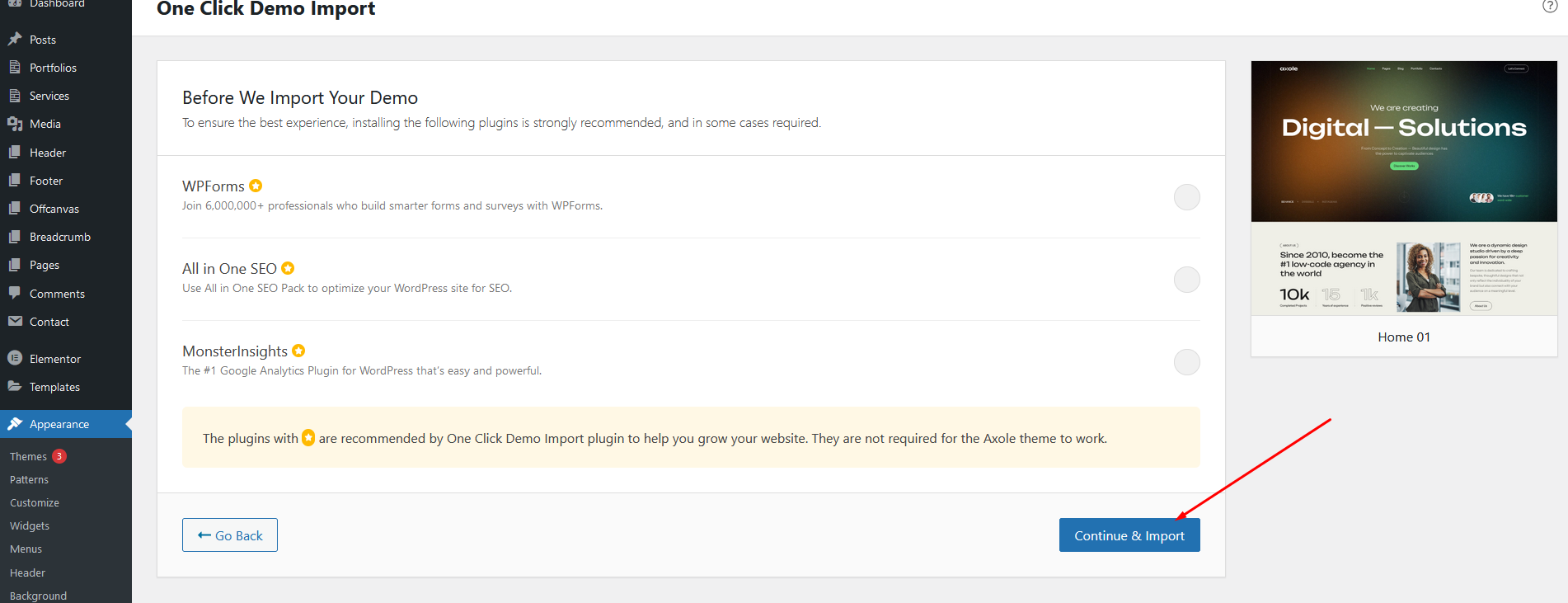
Task: Select the Appearance menu item
Action: click(66, 424)
